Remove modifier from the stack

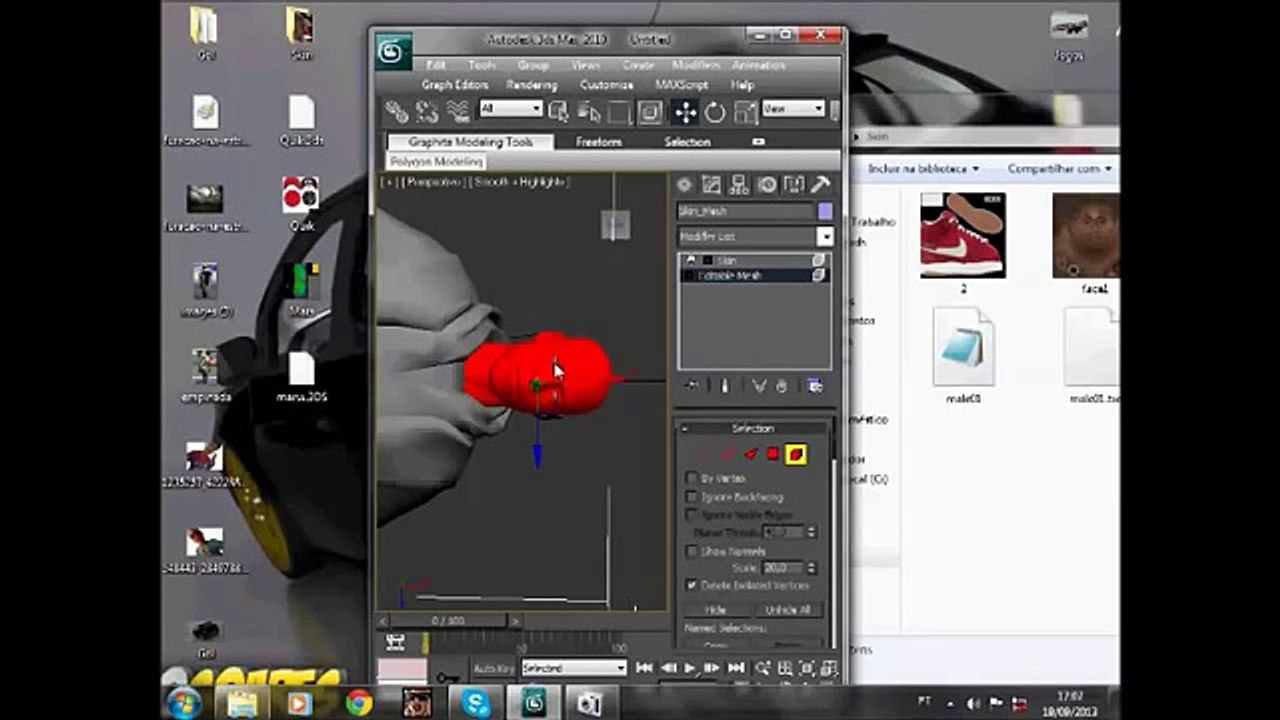(782, 386)
